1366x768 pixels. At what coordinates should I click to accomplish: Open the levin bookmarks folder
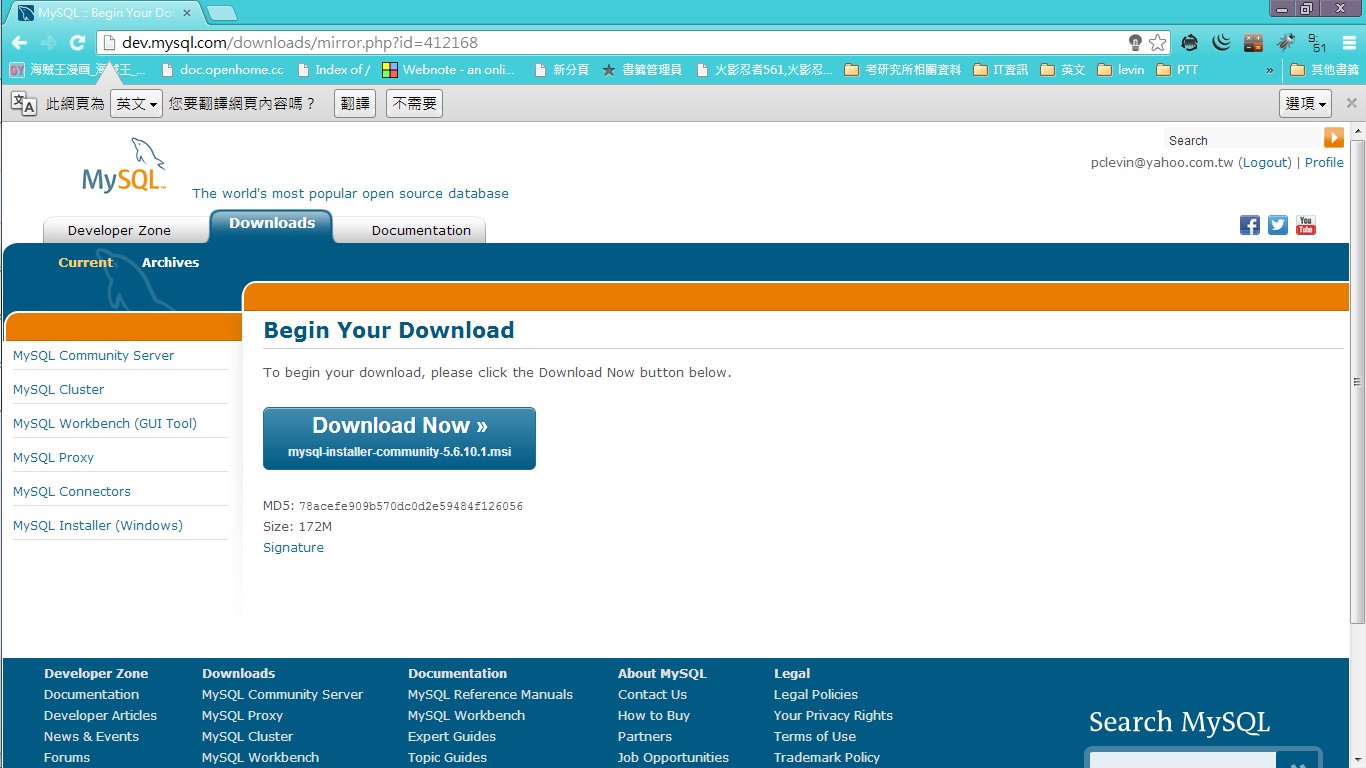pyautogui.click(x=1121, y=70)
